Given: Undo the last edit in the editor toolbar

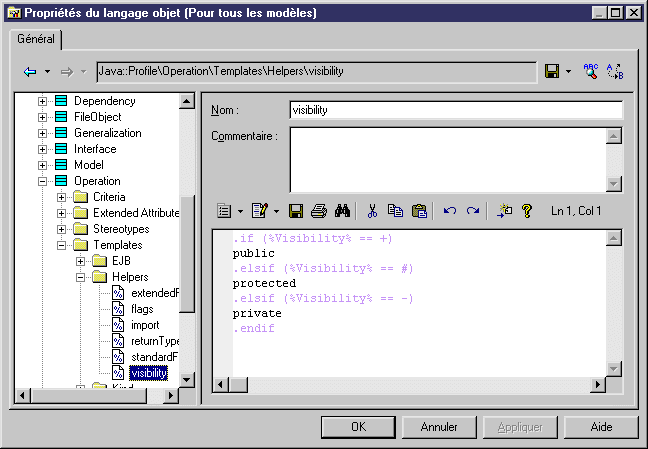Looking at the screenshot, I should [x=450, y=211].
